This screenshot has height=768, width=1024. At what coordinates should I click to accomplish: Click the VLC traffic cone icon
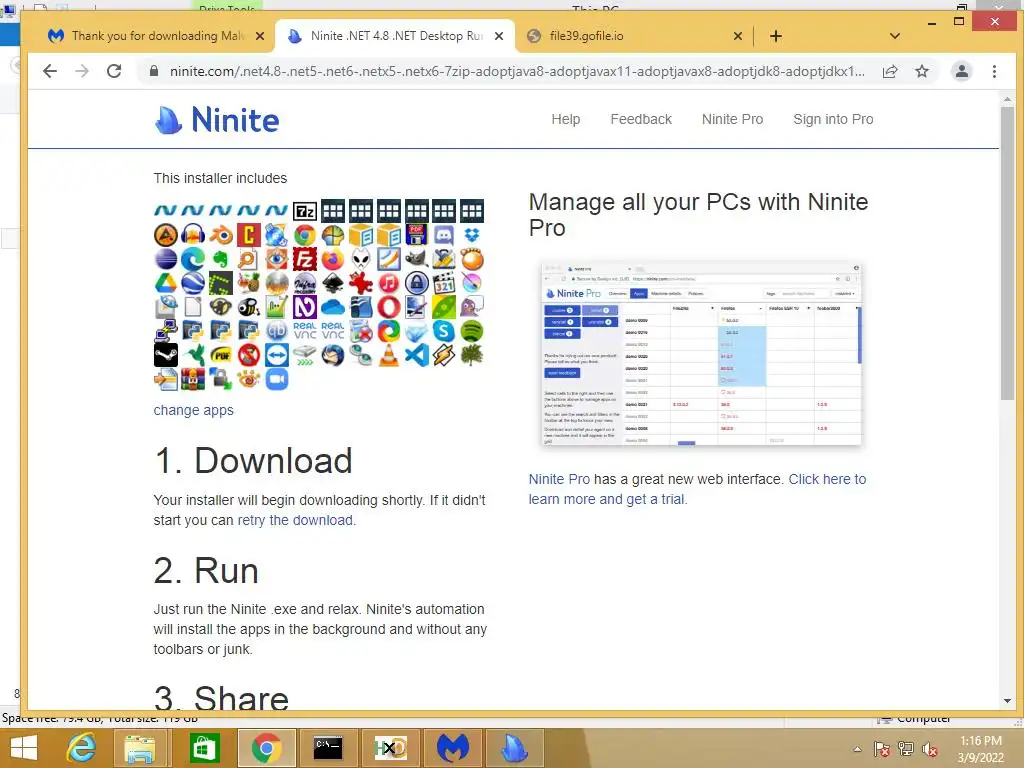(388, 355)
